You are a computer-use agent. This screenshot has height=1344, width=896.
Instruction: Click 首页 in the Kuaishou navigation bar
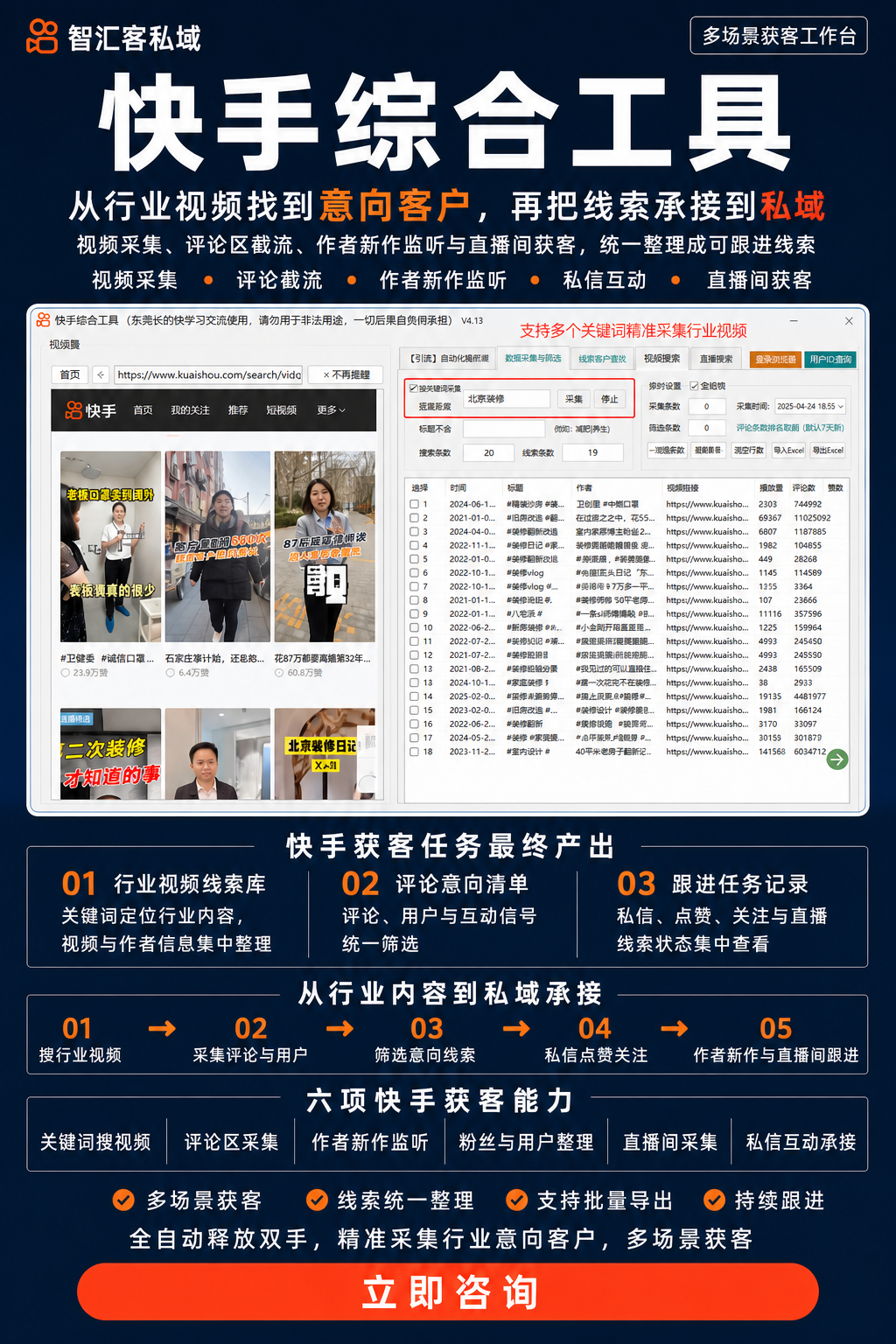click(x=143, y=410)
